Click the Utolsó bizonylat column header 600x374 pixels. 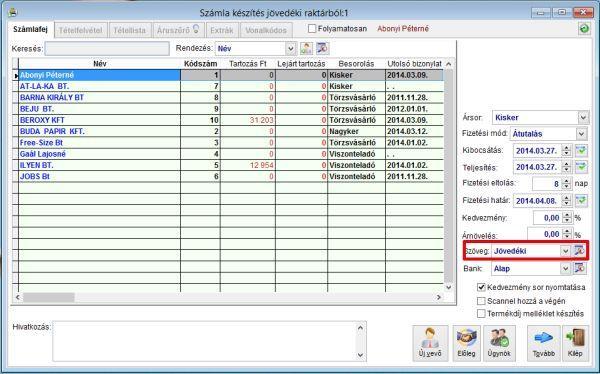click(x=414, y=64)
